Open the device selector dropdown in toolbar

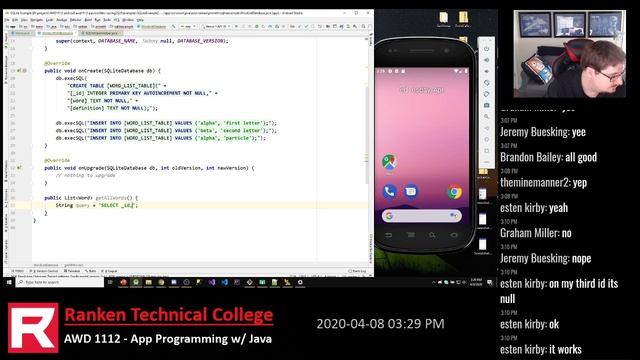pos(217,27)
